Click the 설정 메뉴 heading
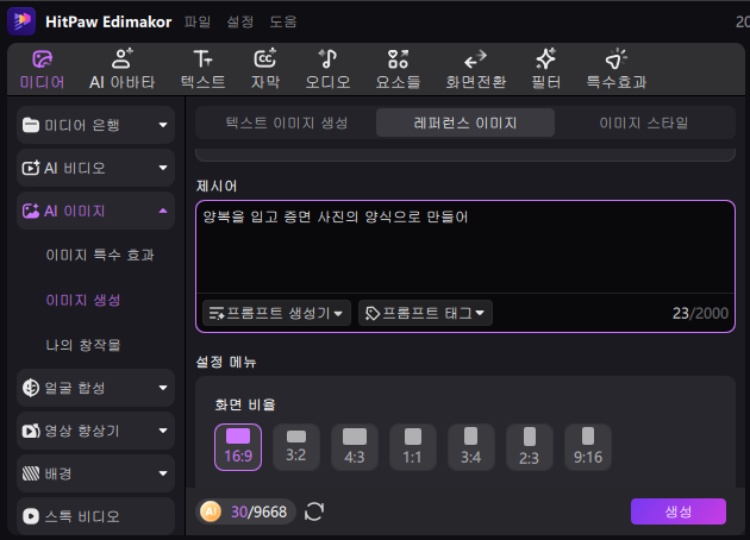750x540 pixels. pyautogui.click(x=226, y=362)
